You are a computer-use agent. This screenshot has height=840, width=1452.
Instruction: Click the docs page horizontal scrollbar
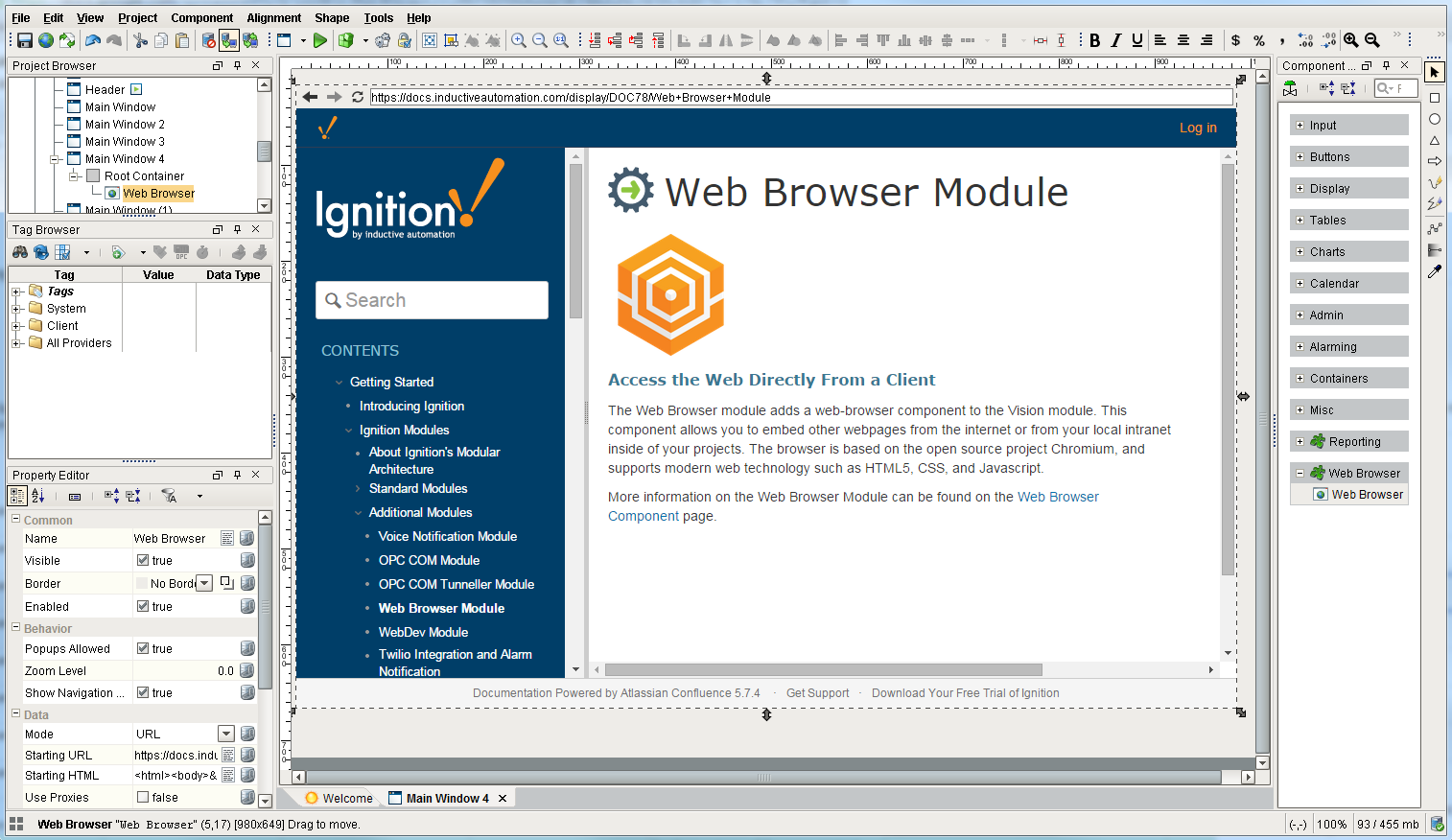[823, 669]
